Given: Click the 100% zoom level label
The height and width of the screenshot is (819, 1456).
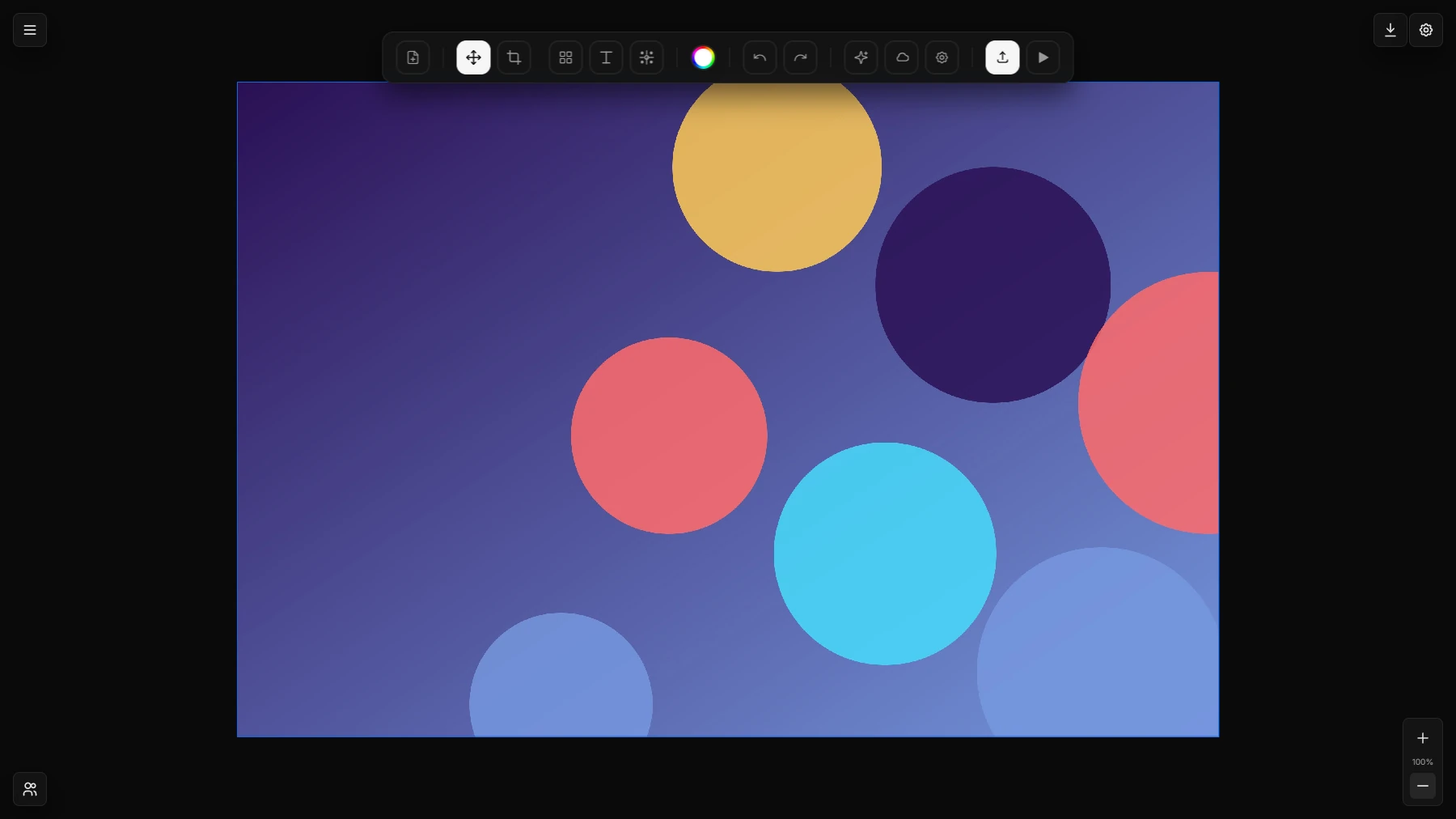Looking at the screenshot, I should [1423, 762].
